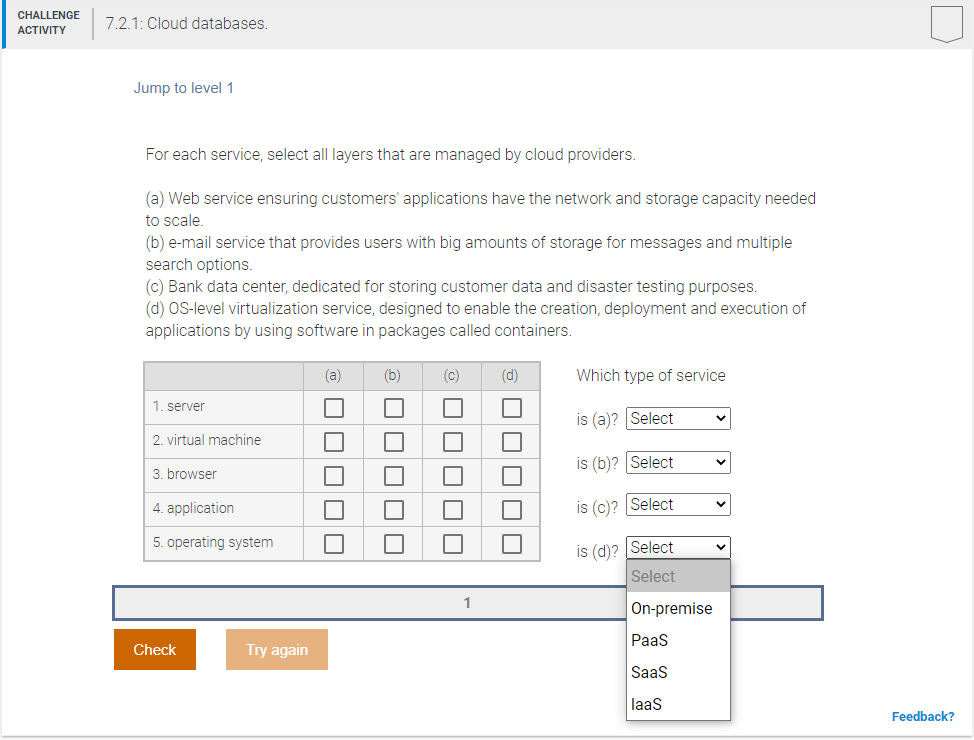Check the server checkbox under column (a)
The image size is (974, 740).
tap(333, 407)
